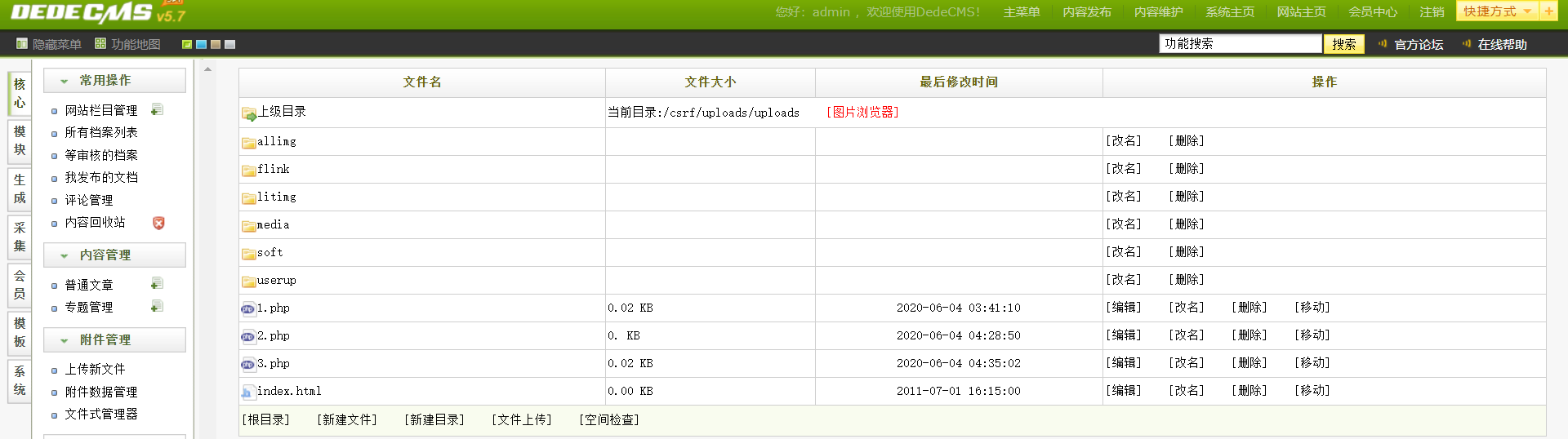Image resolution: width=1568 pixels, height=439 pixels.
Task: Click the 功能地图 grid icon
Action: click(x=100, y=43)
